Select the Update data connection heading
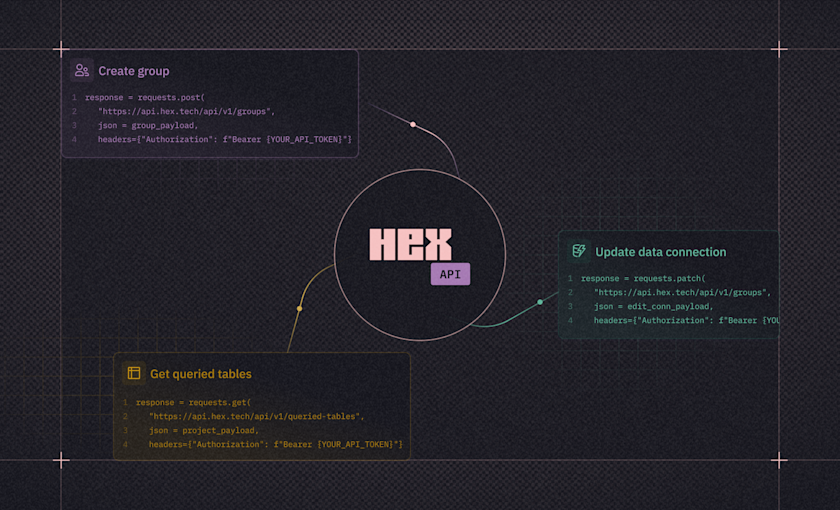Viewport: 840px width, 510px height. pos(661,252)
